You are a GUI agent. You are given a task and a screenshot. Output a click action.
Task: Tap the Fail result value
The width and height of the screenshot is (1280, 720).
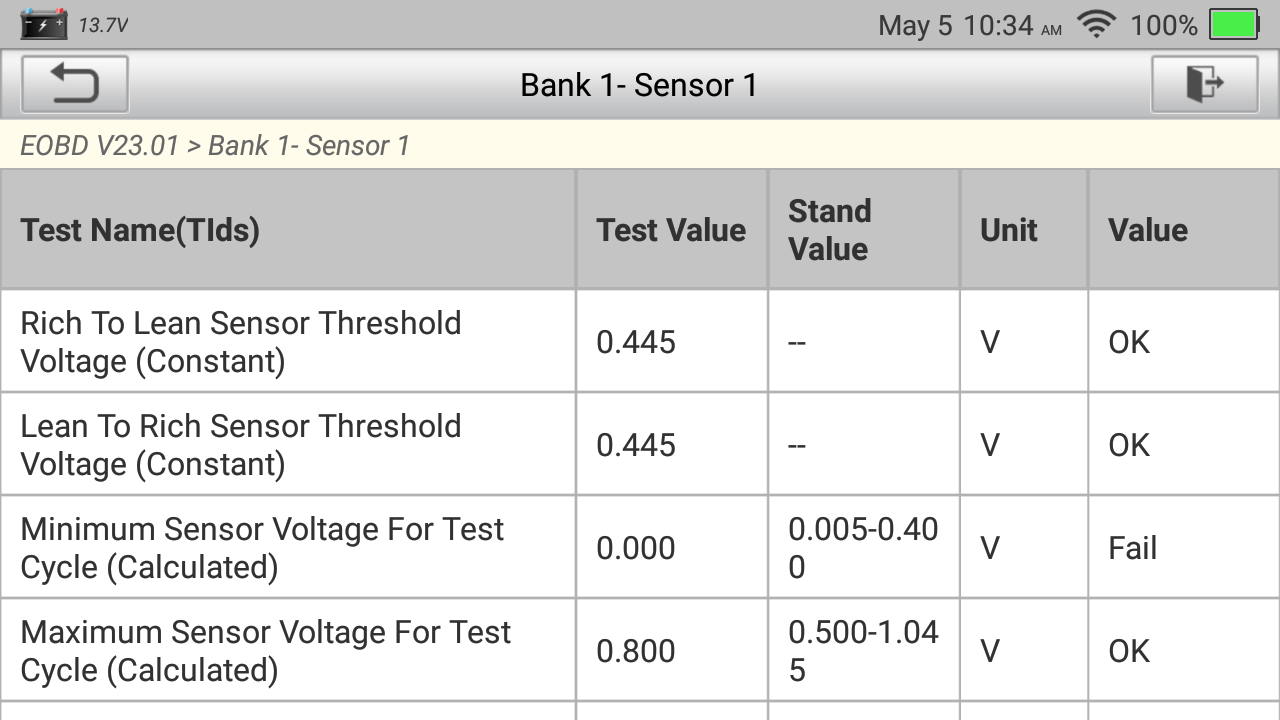click(x=1132, y=548)
